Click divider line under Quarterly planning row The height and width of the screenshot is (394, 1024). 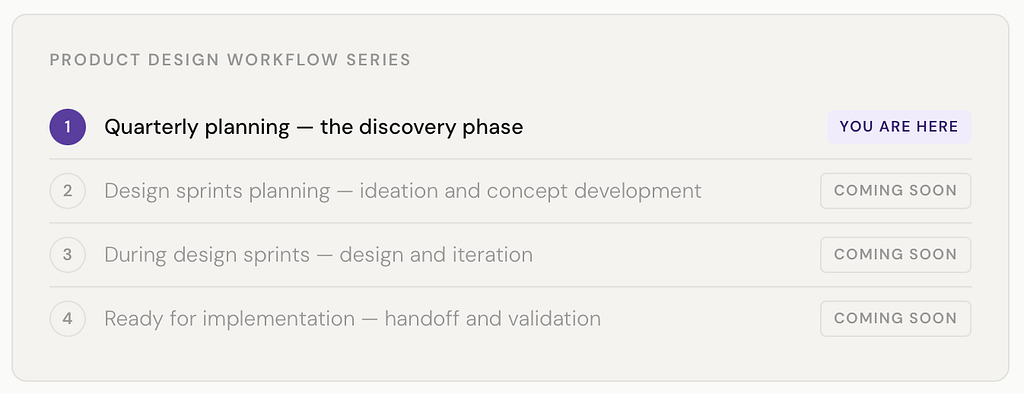tap(510, 159)
